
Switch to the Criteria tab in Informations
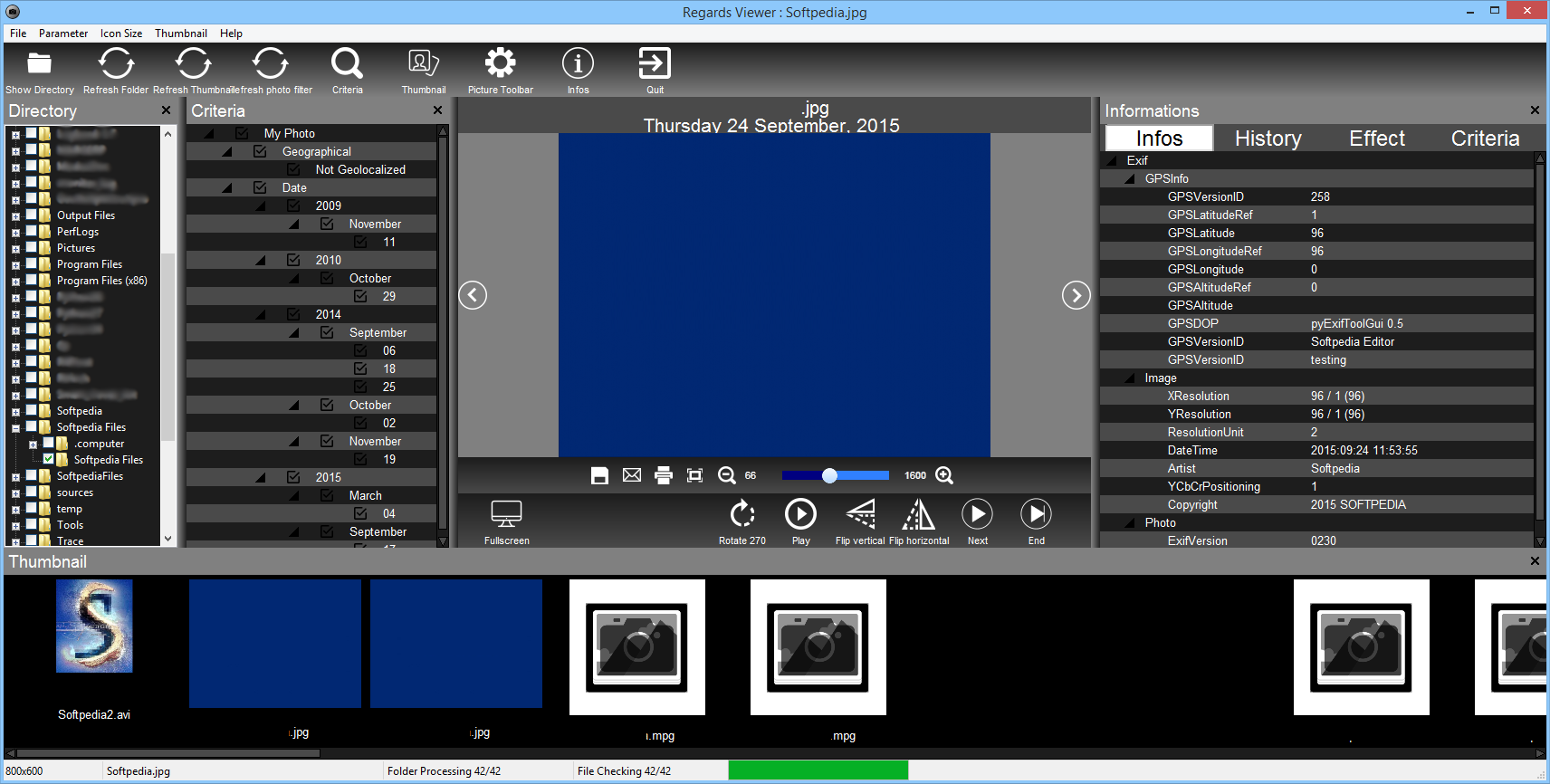click(1485, 139)
